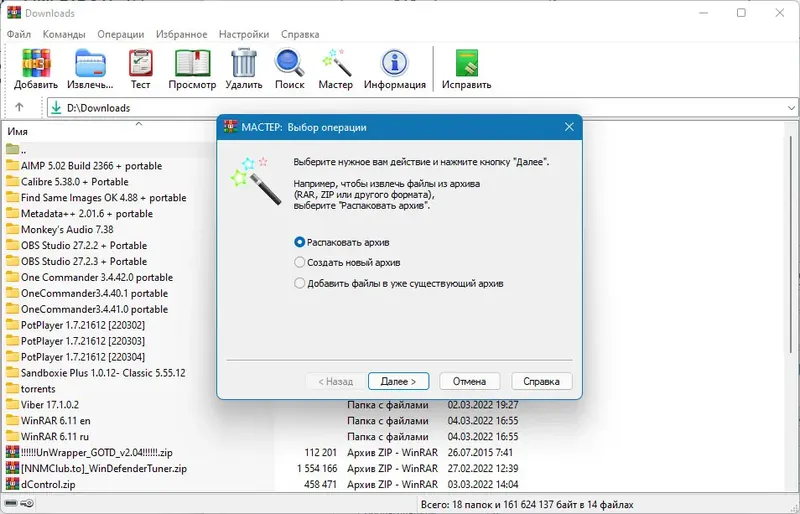The width and height of the screenshot is (800, 514).
Task: Select Распаковать архив radio option
Action: click(299, 242)
